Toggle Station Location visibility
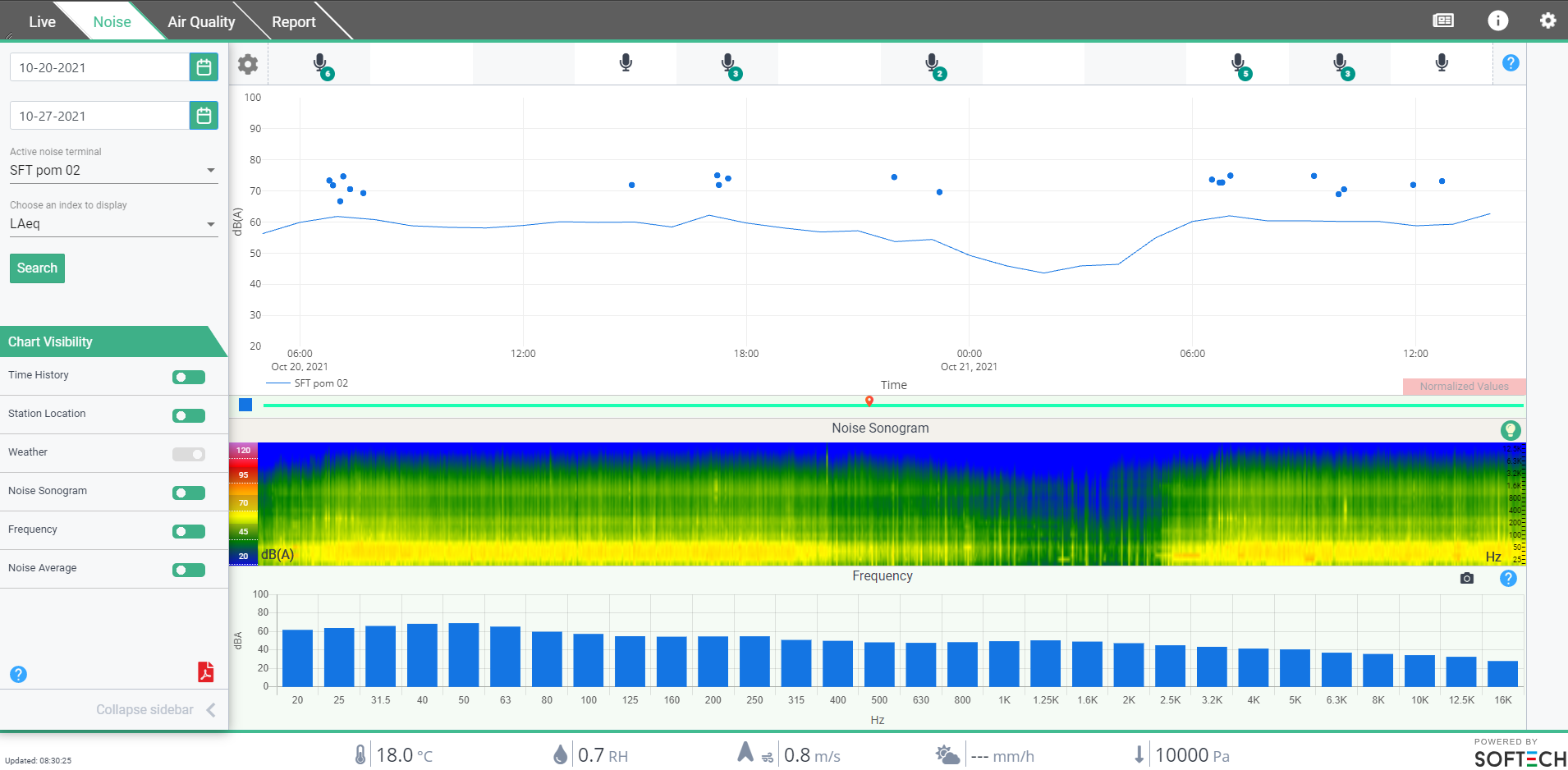The height and width of the screenshot is (770, 1568). [x=189, y=415]
